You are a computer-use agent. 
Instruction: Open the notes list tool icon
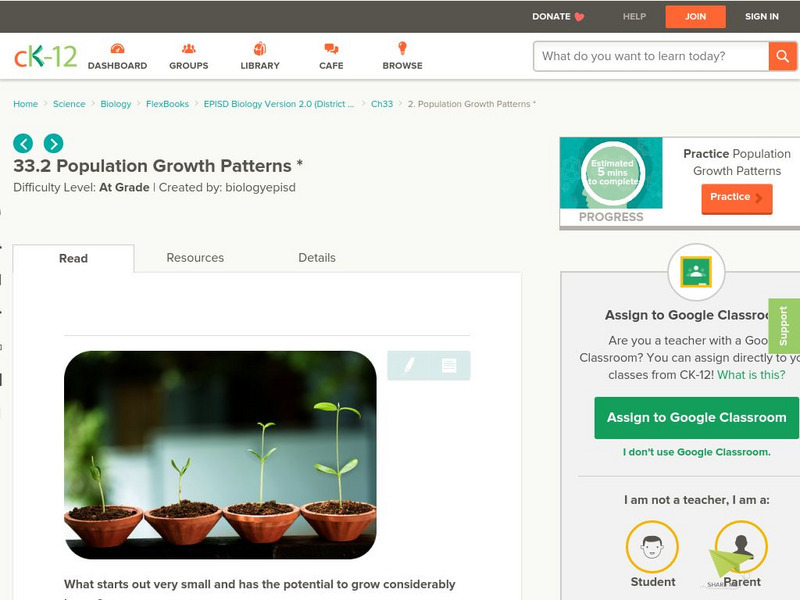(449, 365)
